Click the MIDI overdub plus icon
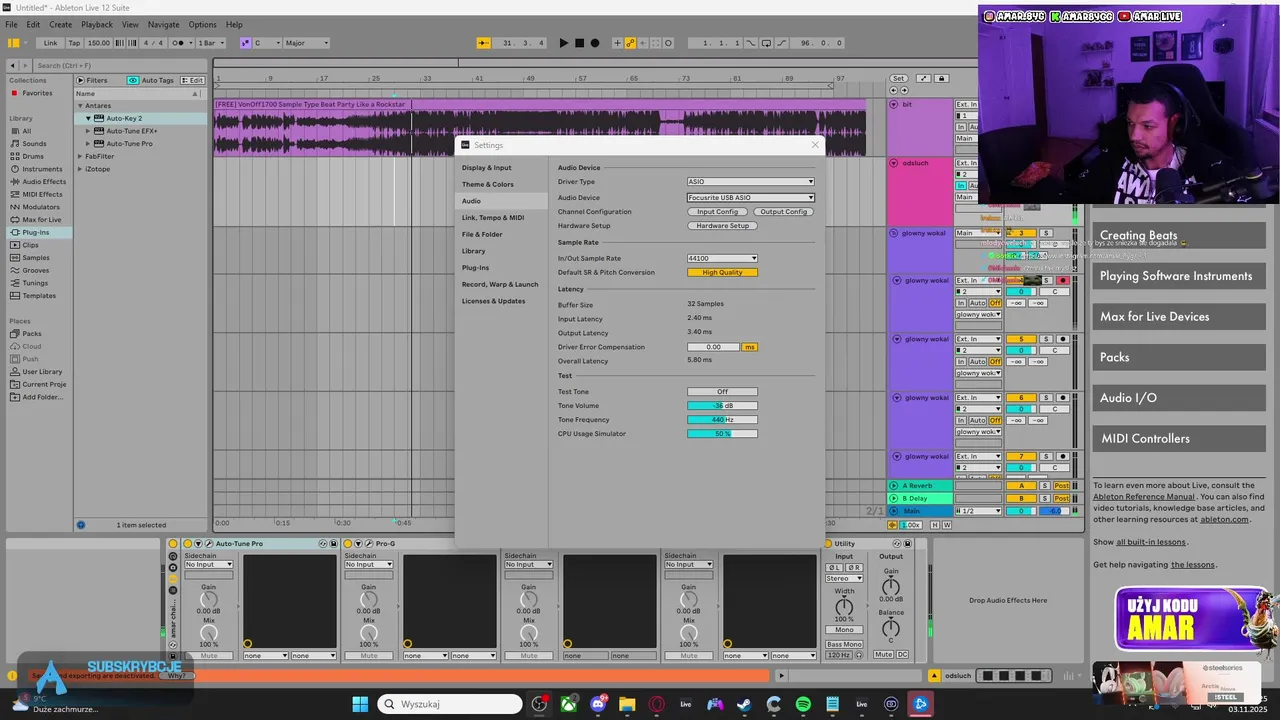 618,43
